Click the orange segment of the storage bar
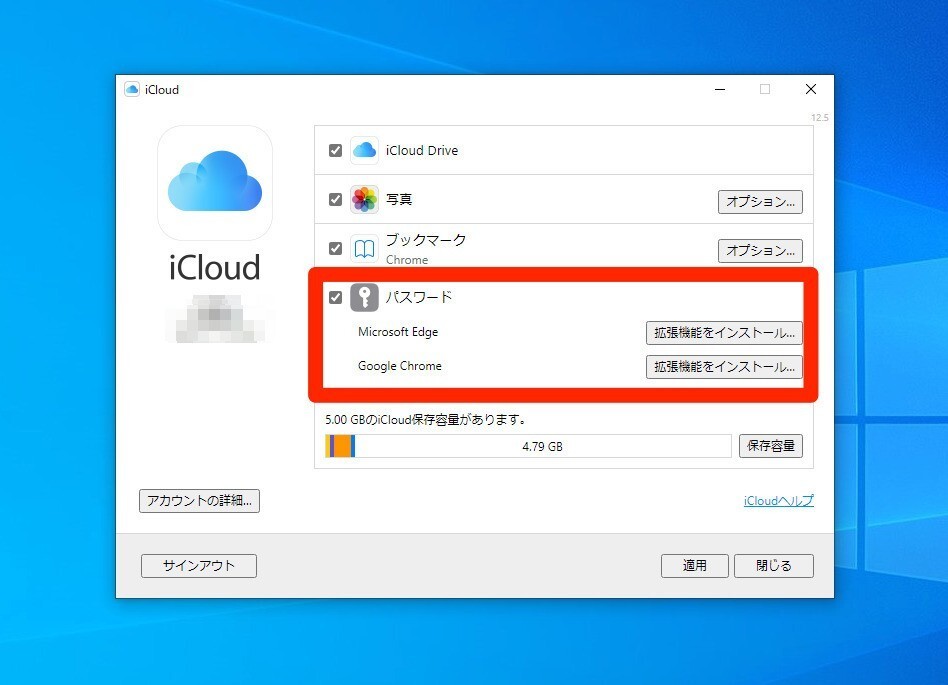Image resolution: width=948 pixels, height=685 pixels. click(343, 446)
